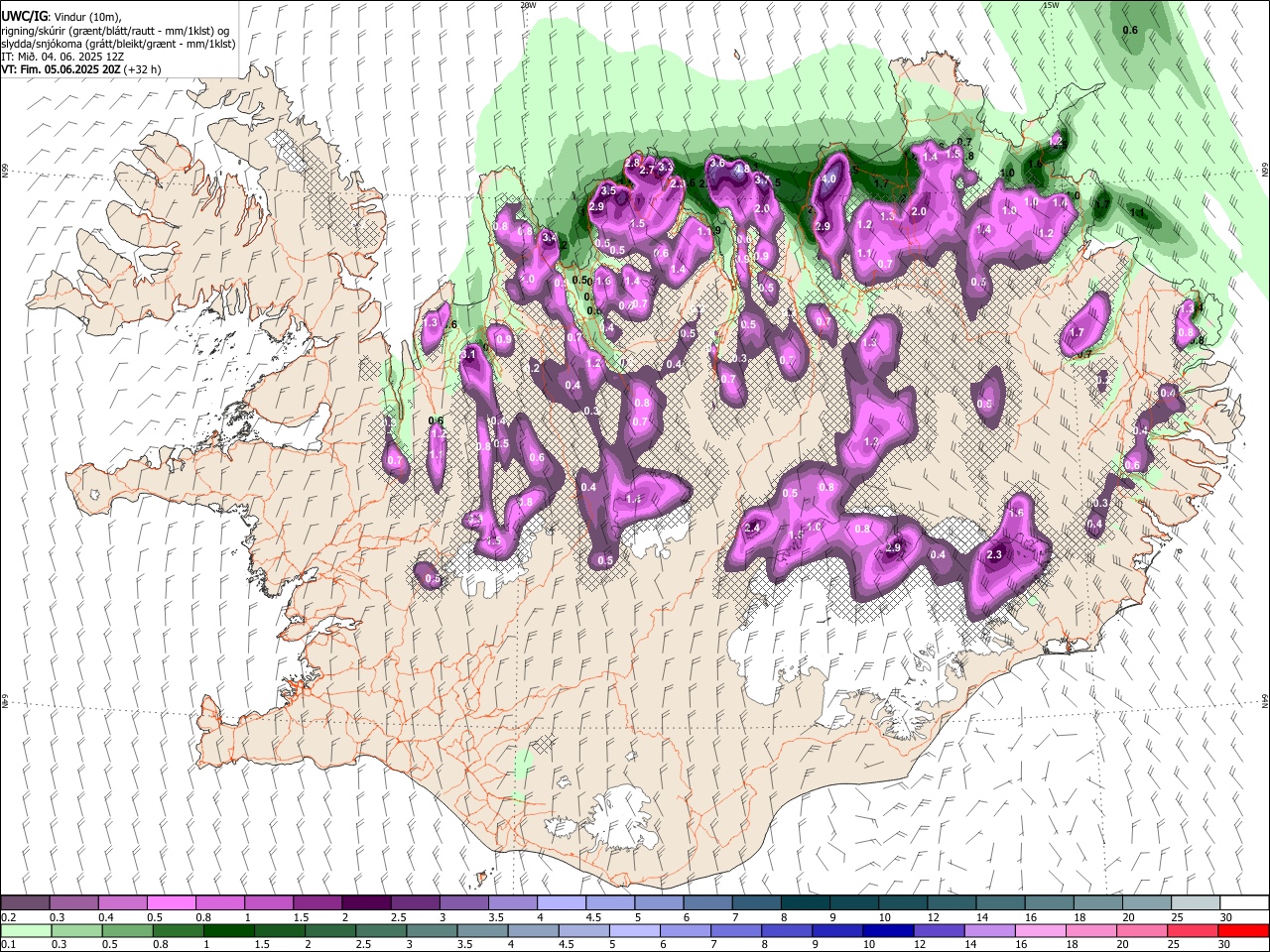Select lower scale pink swatch between 16 and 18
Screen dimensions: 1270x952
pos(1041,930)
